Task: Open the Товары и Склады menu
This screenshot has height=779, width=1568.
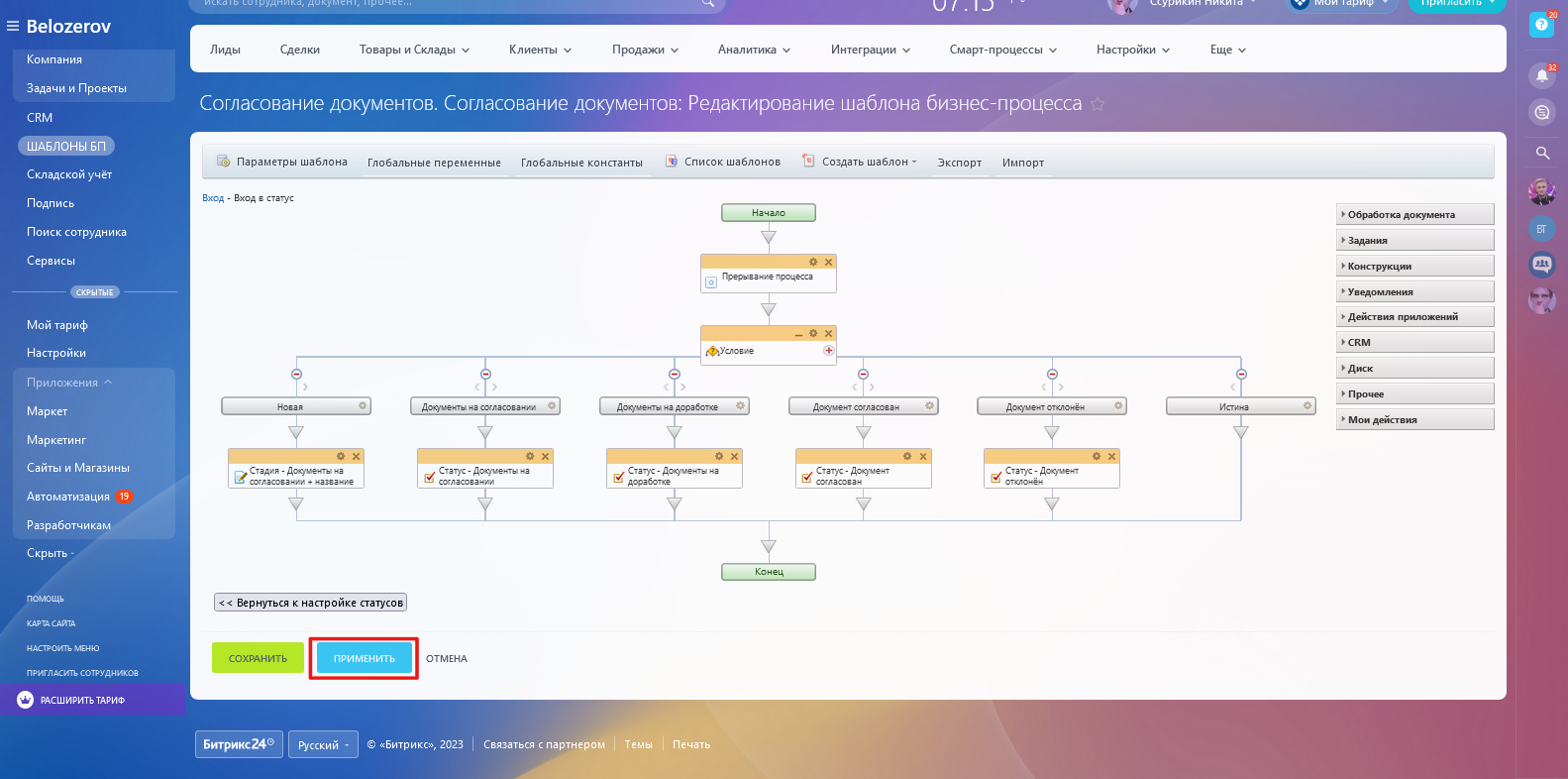Action: [x=414, y=50]
